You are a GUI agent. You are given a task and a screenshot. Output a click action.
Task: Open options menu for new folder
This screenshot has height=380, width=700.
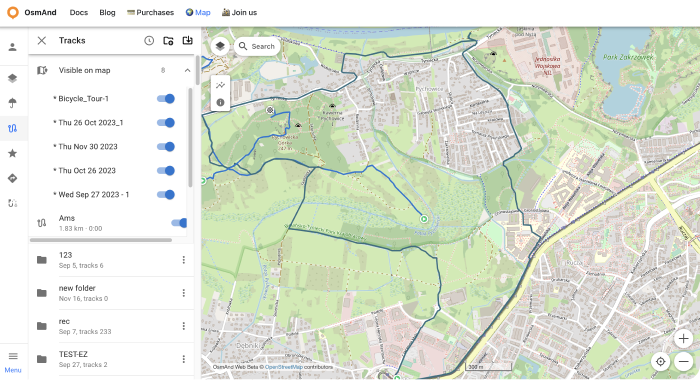[183, 293]
